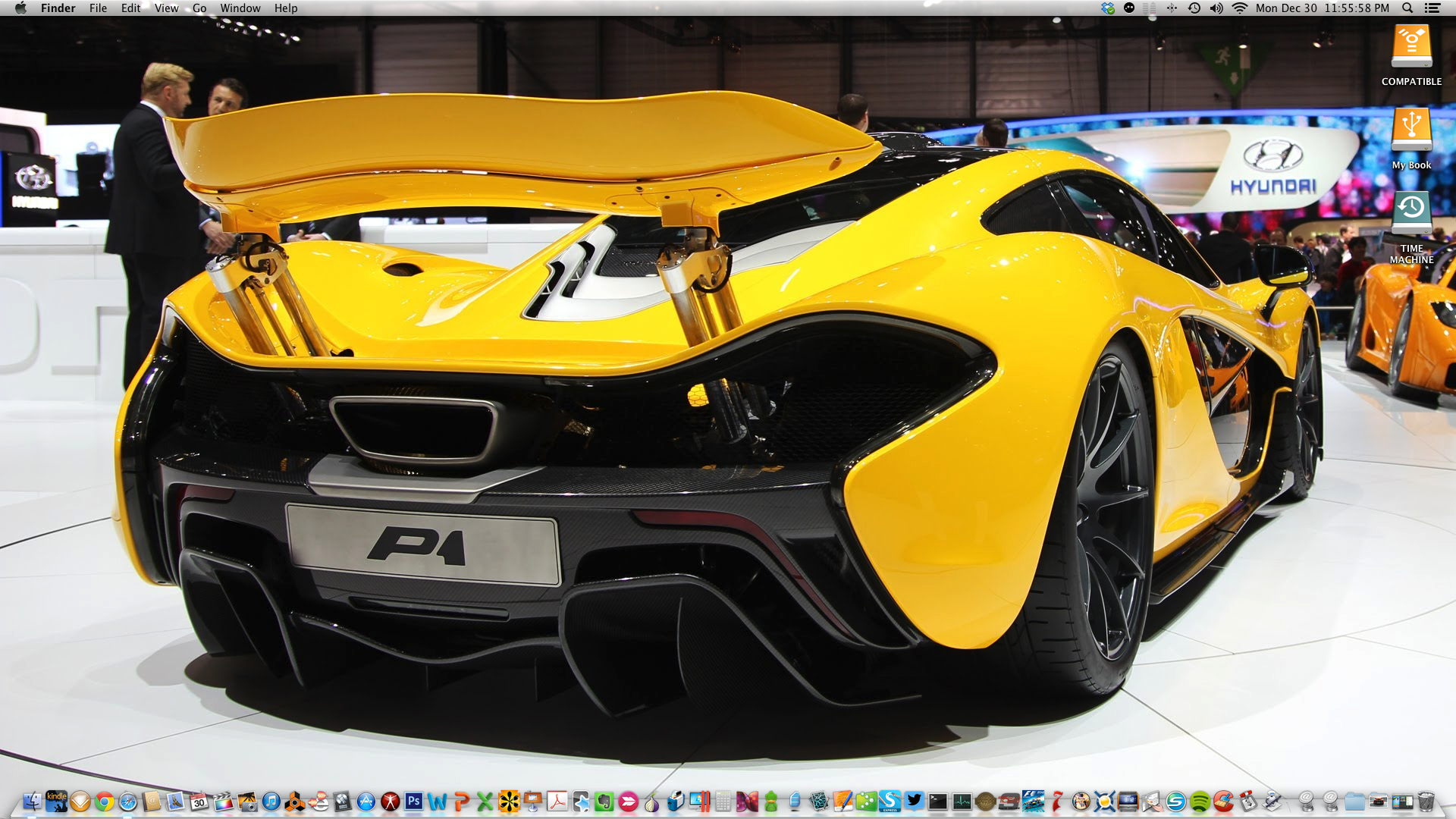Click the Wi-Fi status menu
This screenshot has width=1456, height=819.
click(1240, 8)
